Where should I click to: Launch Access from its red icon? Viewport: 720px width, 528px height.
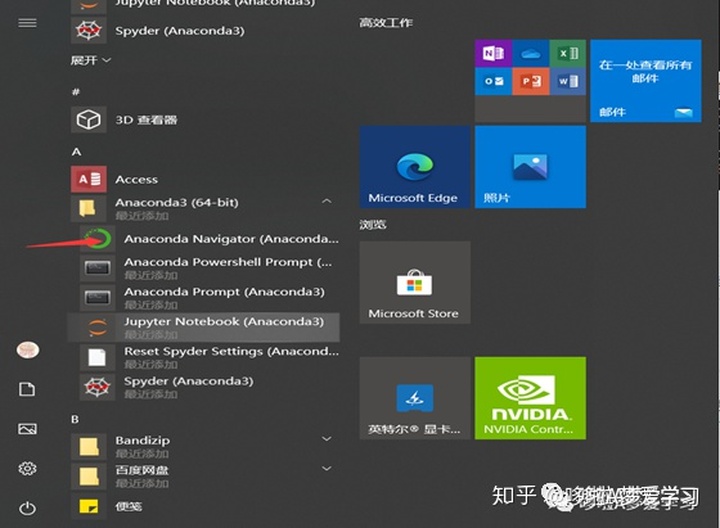tap(89, 179)
